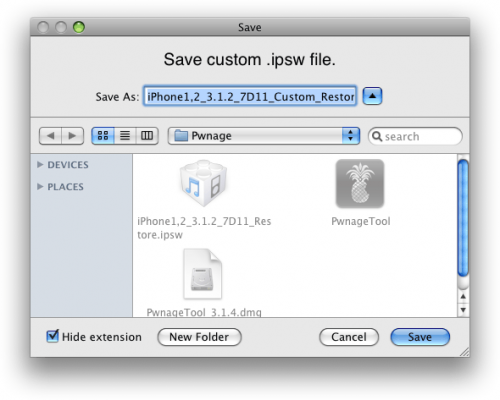The image size is (500, 400).
Task: Click the Save As filename field
Action: pyautogui.click(x=250, y=96)
